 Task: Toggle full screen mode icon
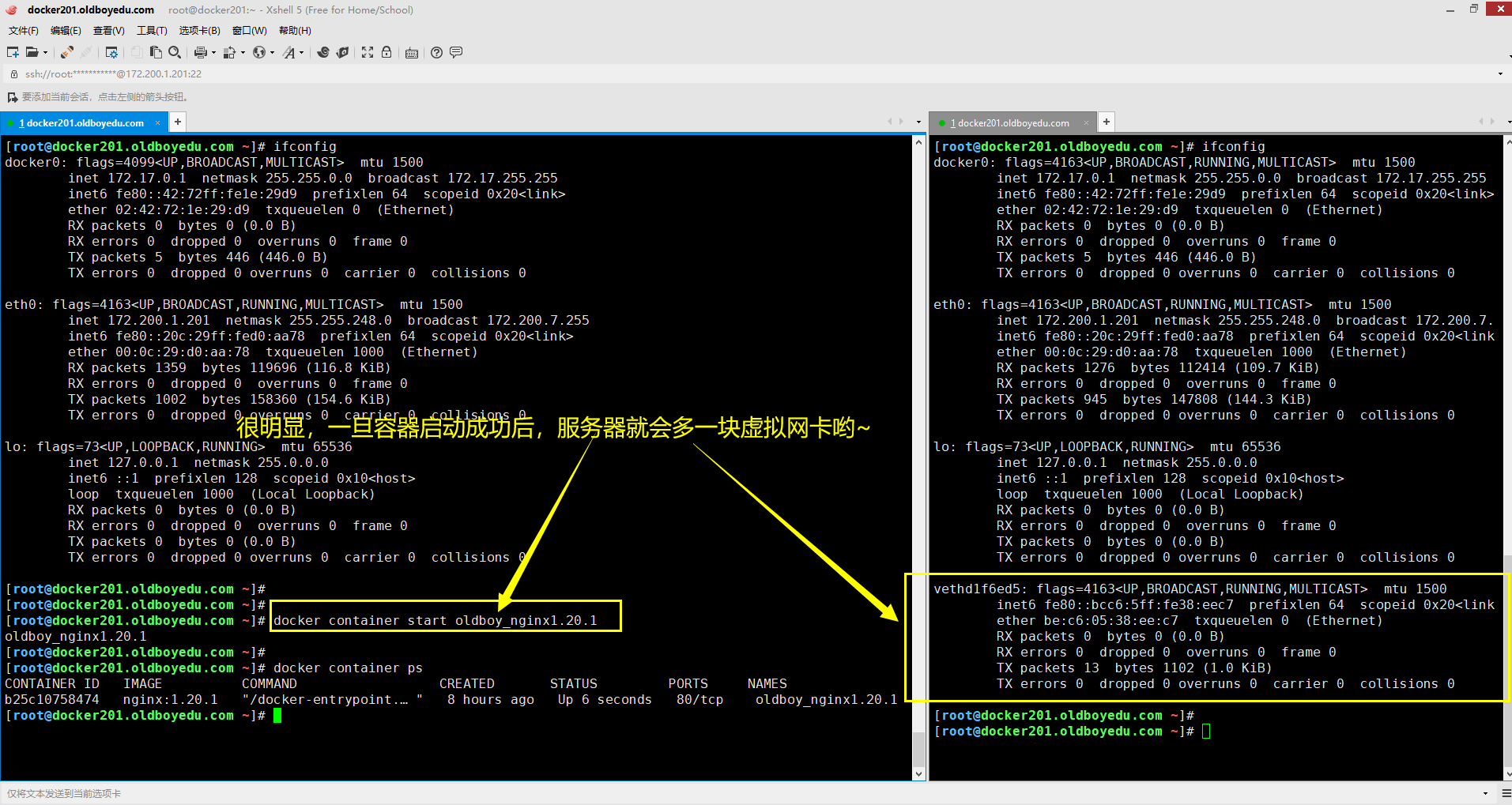[368, 52]
